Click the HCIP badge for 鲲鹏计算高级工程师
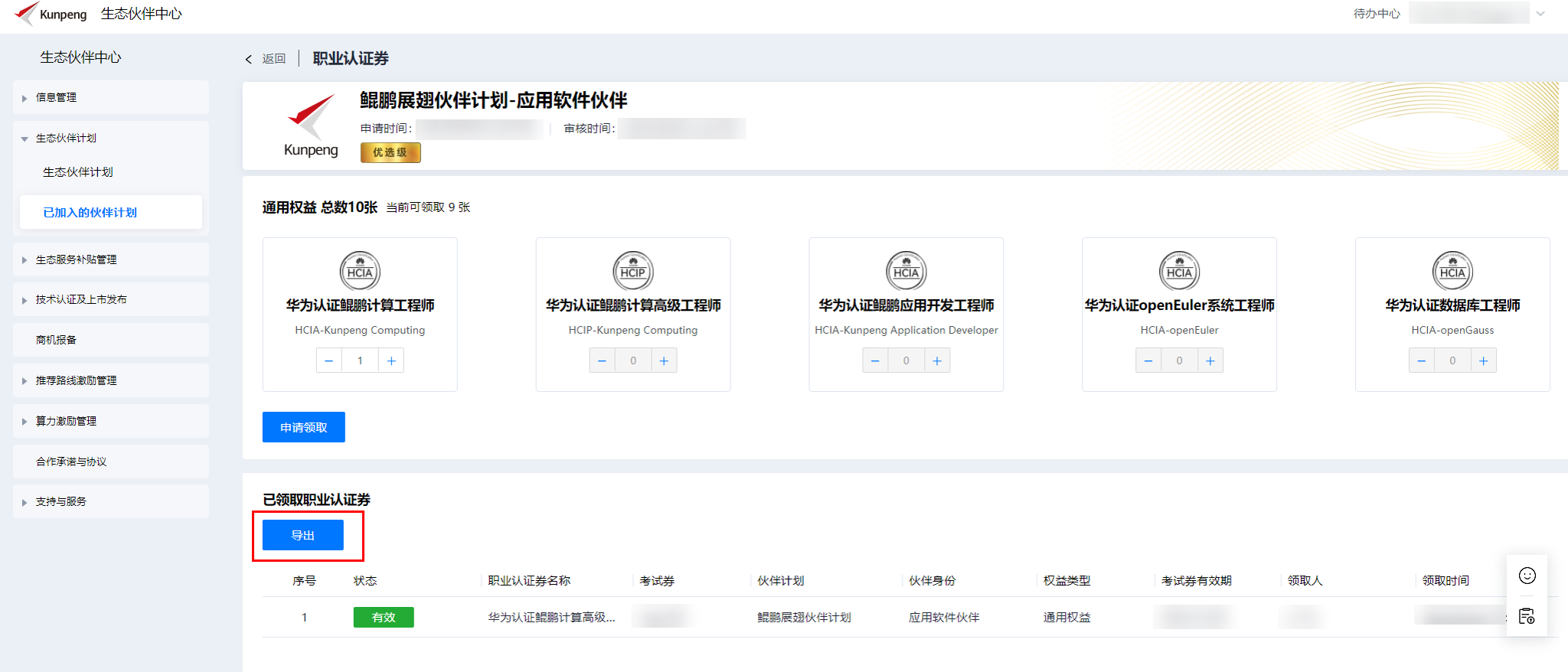The image size is (1568, 672). coord(633,271)
